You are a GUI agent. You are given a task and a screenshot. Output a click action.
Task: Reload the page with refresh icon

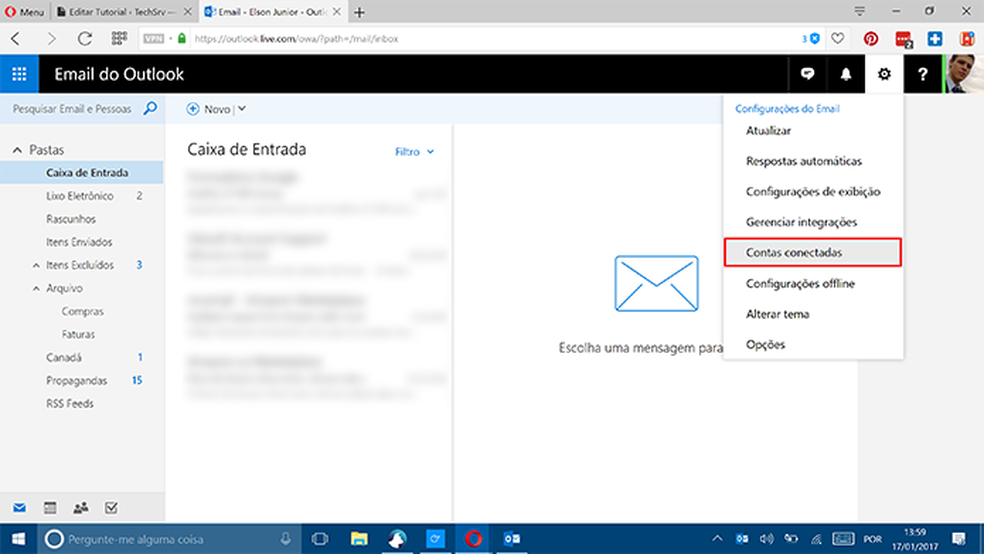pyautogui.click(x=85, y=39)
